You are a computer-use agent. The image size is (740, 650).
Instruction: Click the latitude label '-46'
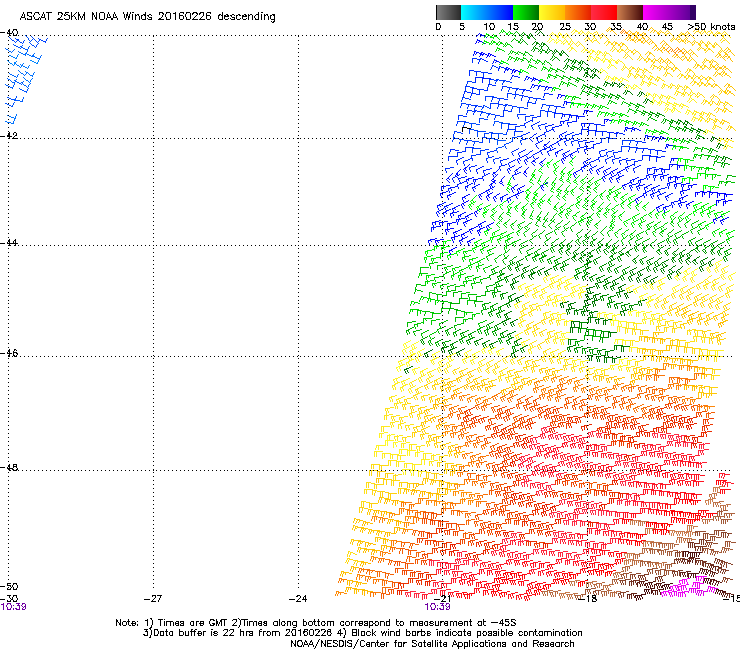point(9,353)
